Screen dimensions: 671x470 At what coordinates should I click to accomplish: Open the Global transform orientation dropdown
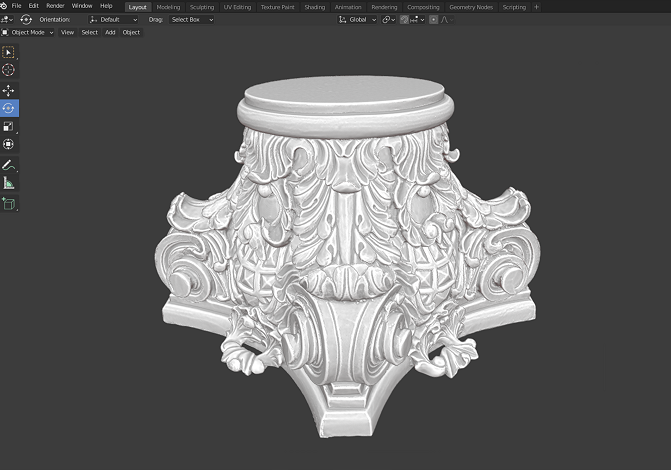point(356,19)
